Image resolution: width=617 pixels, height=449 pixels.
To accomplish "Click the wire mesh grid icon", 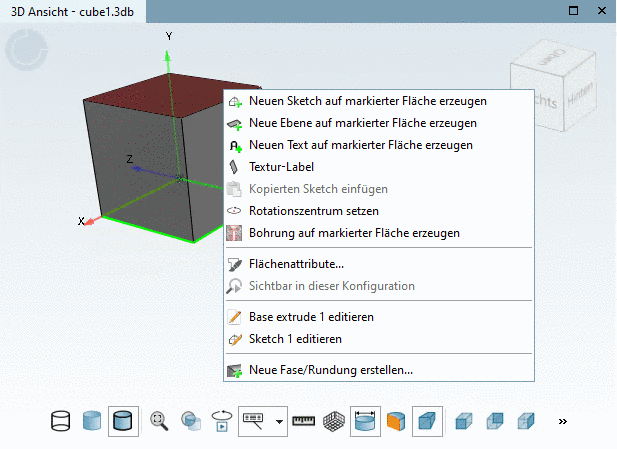I will click(334, 421).
